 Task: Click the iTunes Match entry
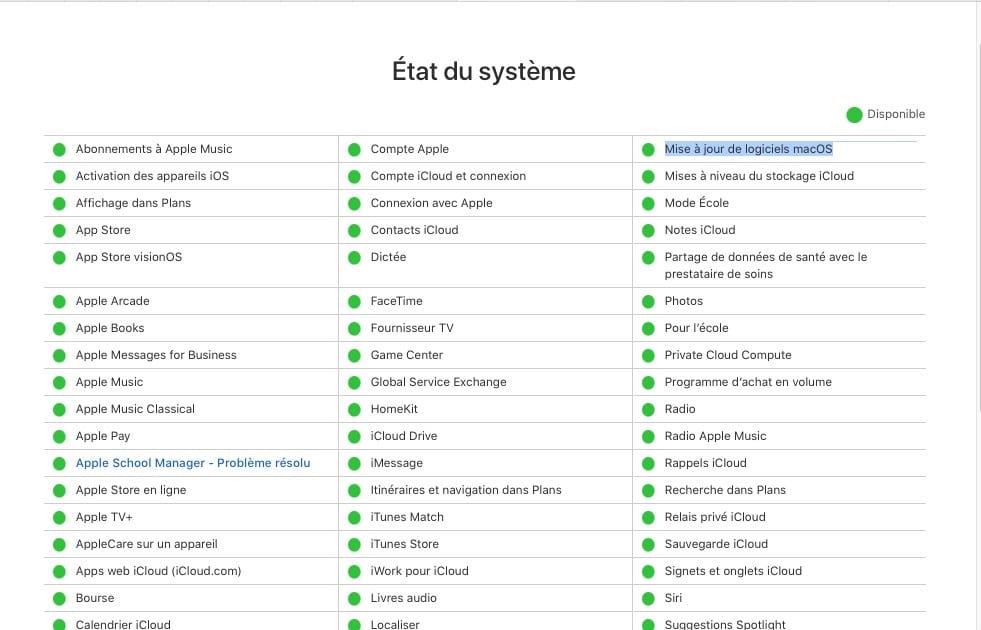(x=407, y=517)
